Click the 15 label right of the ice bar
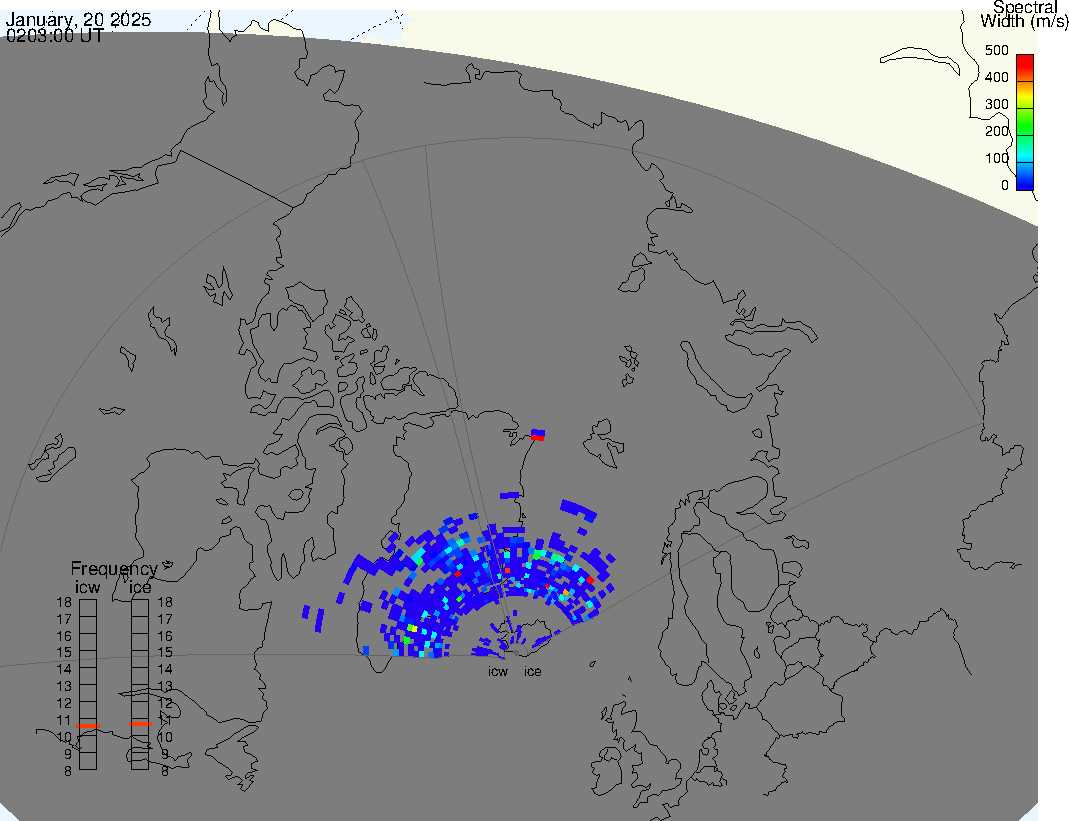The height and width of the screenshot is (821, 1069). 165,653
